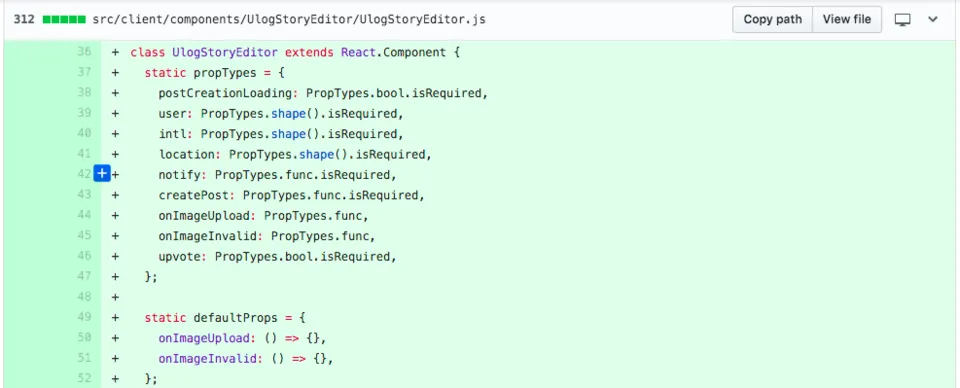Click the UlogStoryEditor.js file path
The image size is (960, 388).
click(x=289, y=20)
